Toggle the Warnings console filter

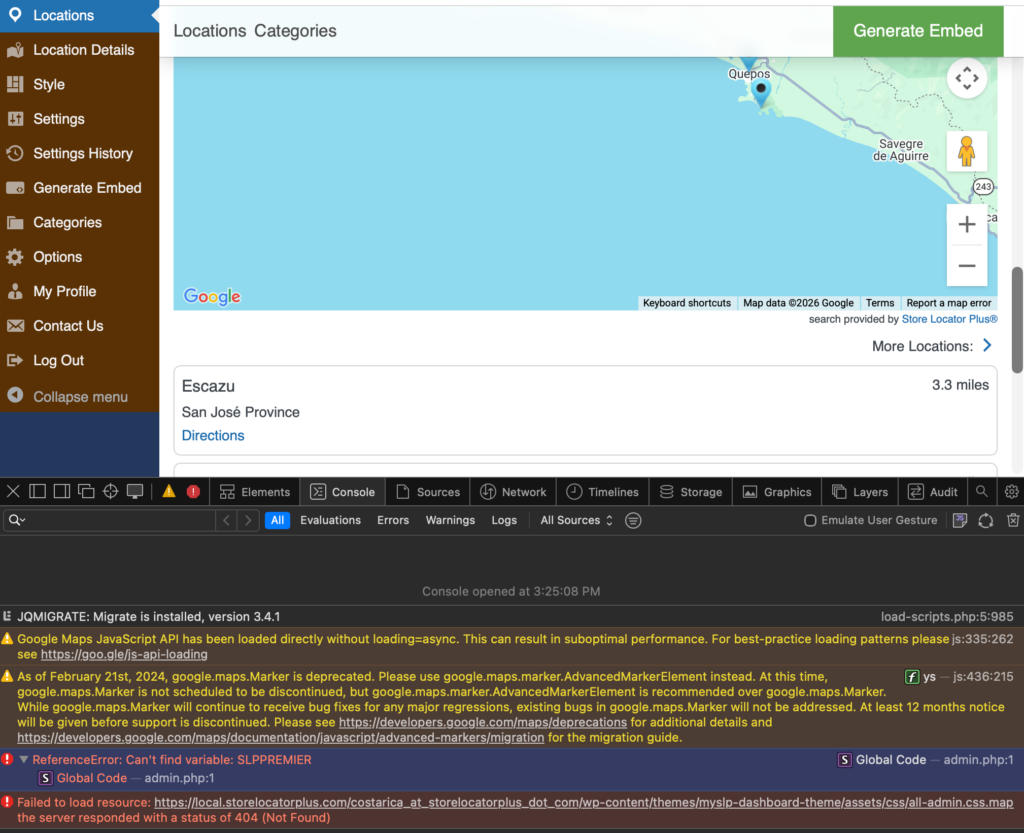coord(450,520)
